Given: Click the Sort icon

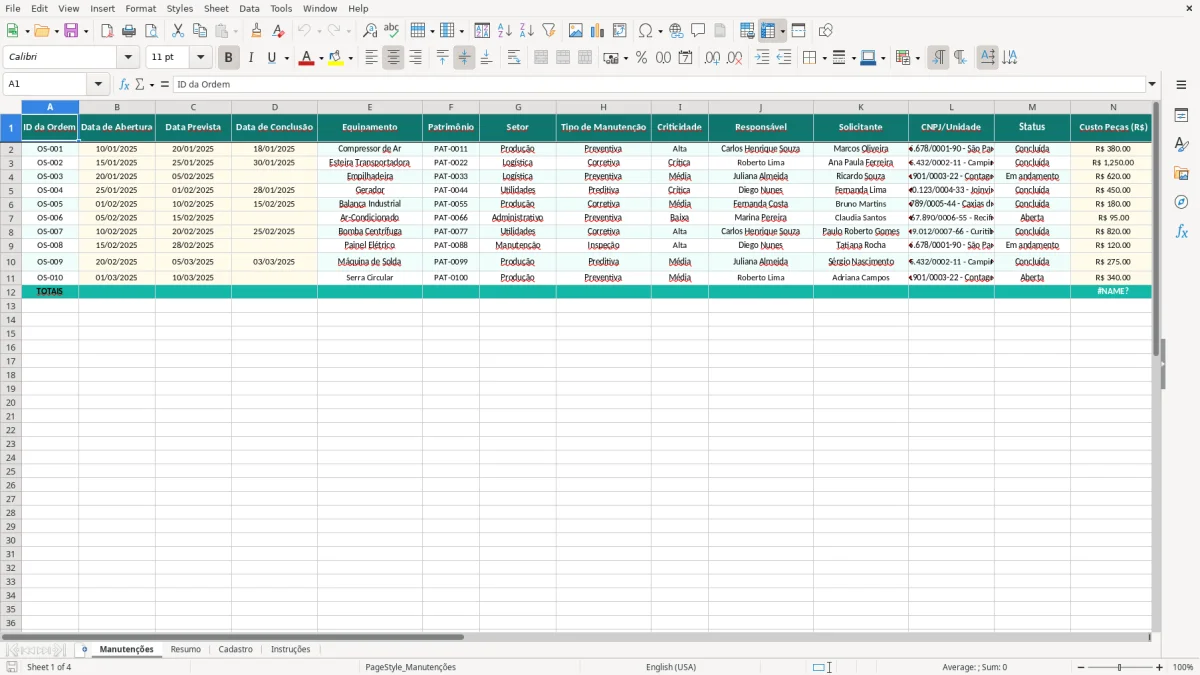Looking at the screenshot, I should (482, 31).
